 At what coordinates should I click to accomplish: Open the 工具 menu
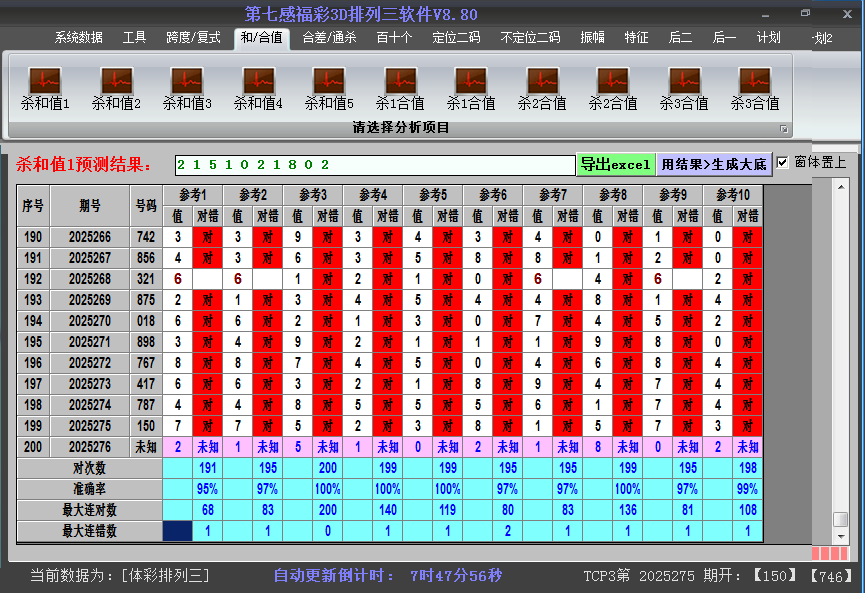coord(133,37)
